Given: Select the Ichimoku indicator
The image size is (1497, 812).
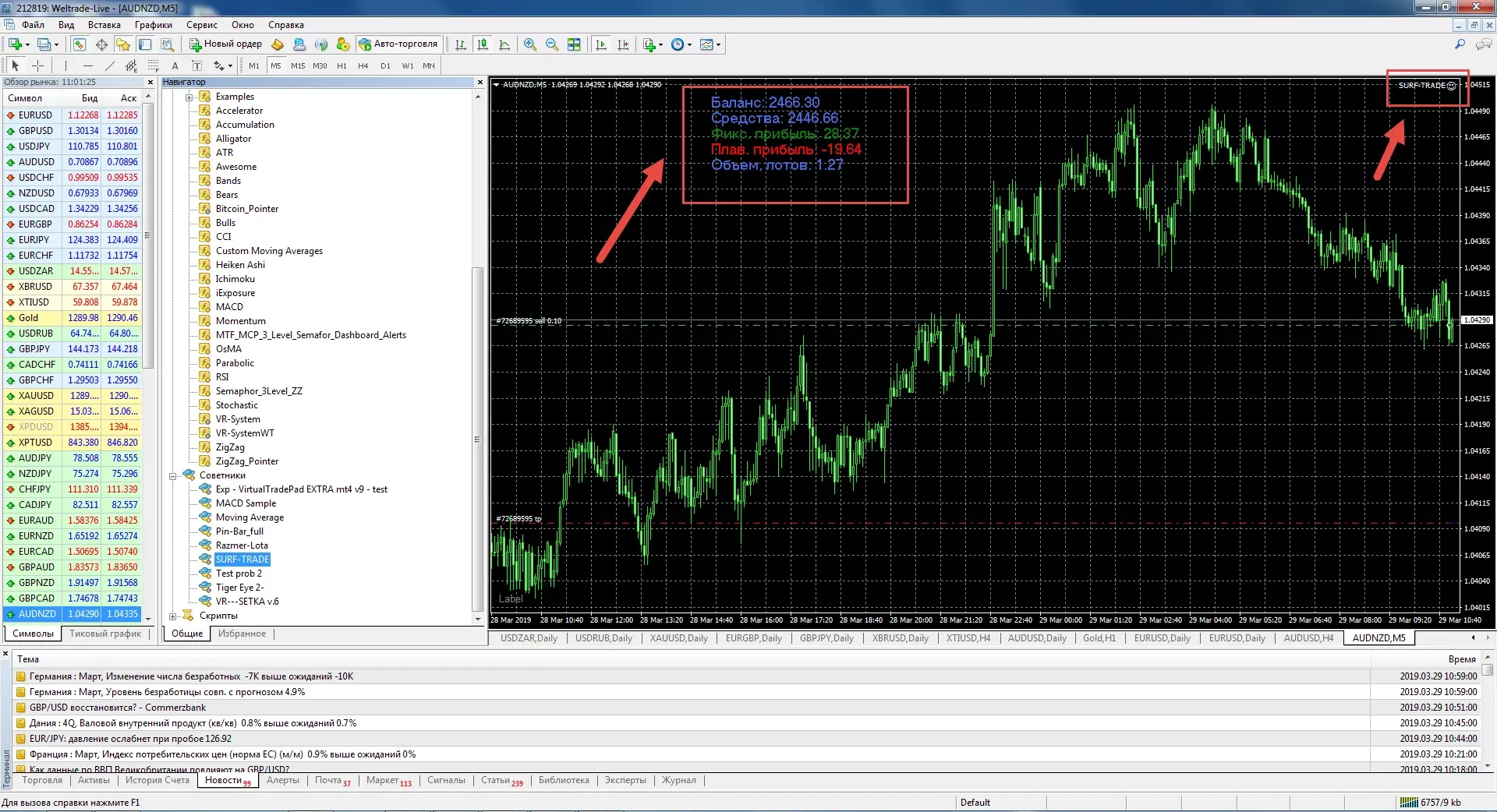Looking at the screenshot, I should (235, 279).
